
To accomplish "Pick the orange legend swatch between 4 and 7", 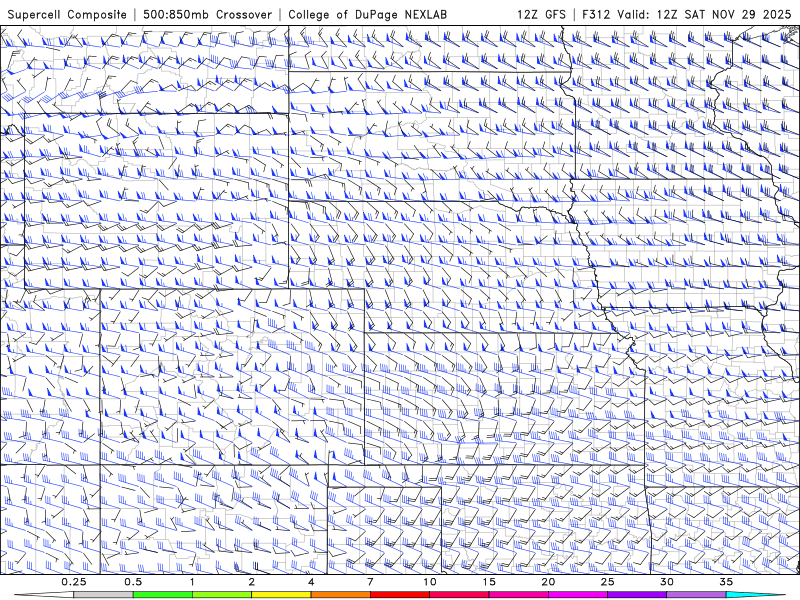I will tap(340, 595).
